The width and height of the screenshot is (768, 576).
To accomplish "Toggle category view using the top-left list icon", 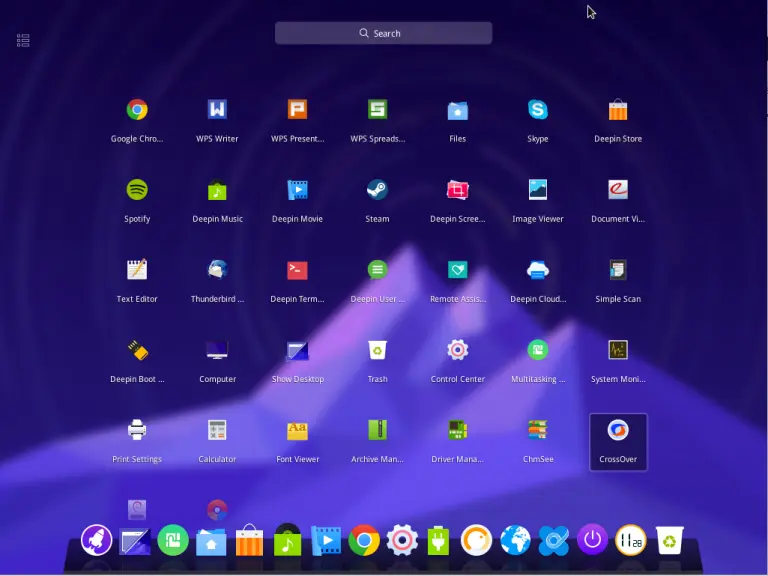I will click(23, 40).
